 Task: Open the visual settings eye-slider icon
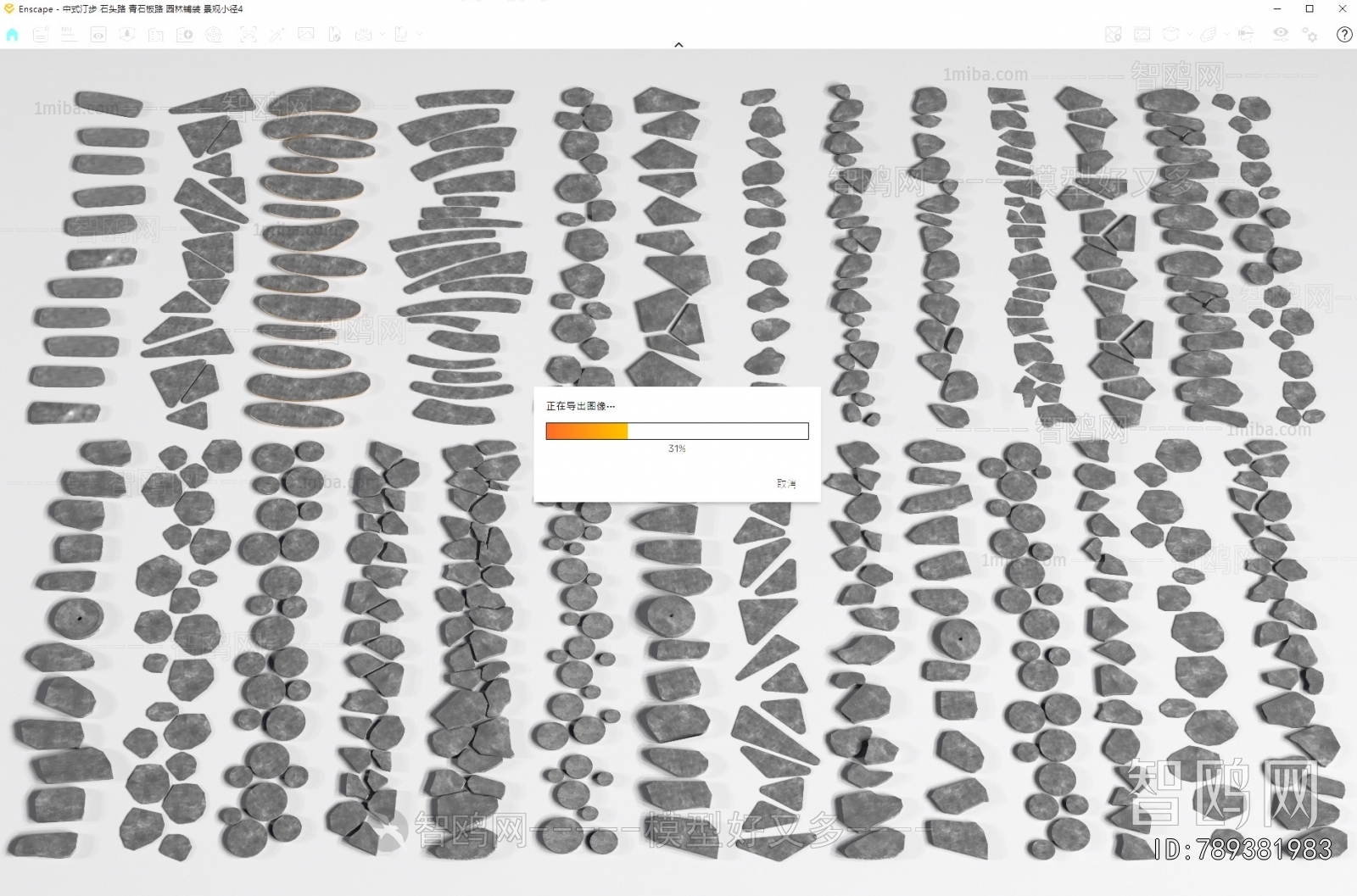pos(1280,35)
